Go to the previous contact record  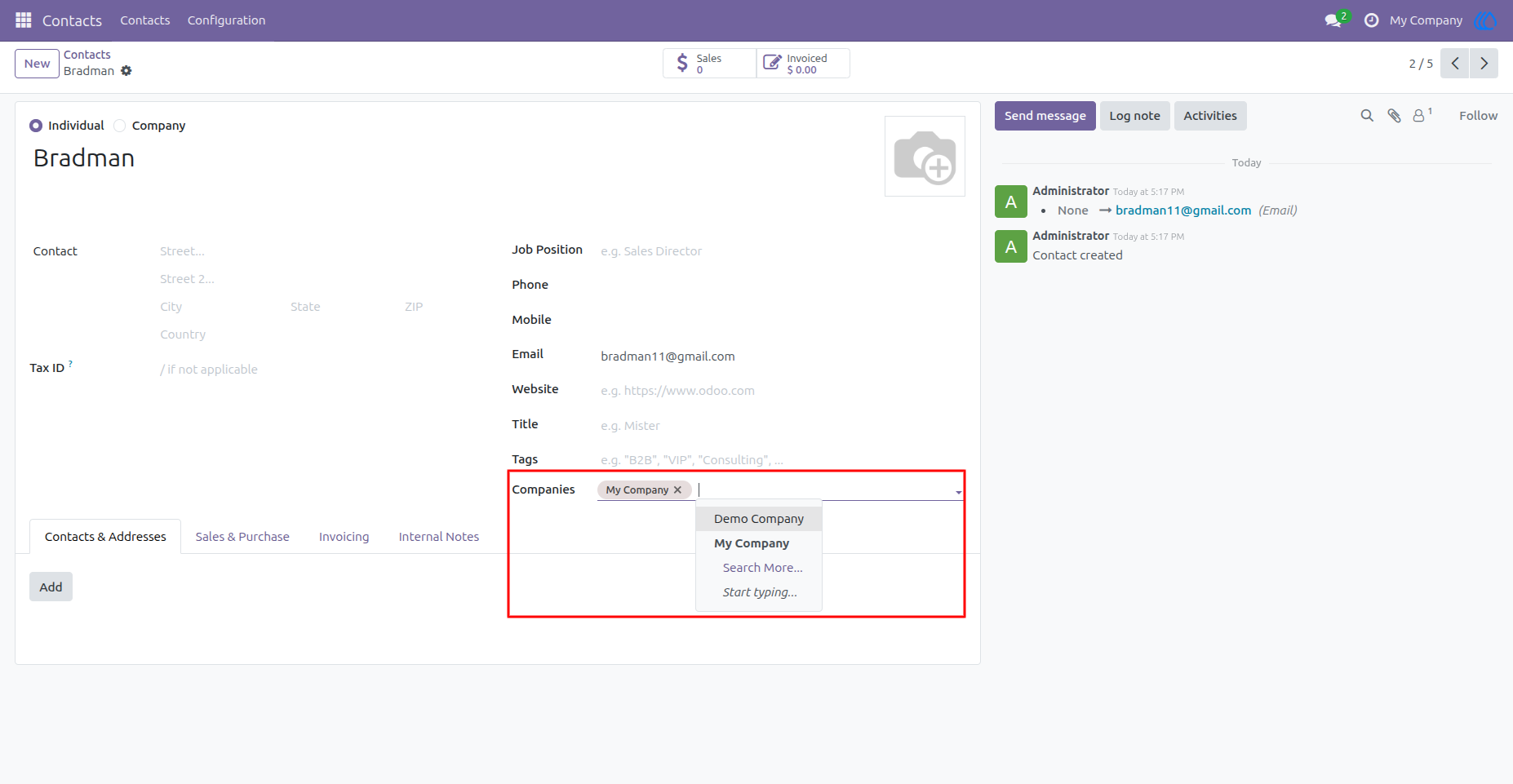(1455, 64)
